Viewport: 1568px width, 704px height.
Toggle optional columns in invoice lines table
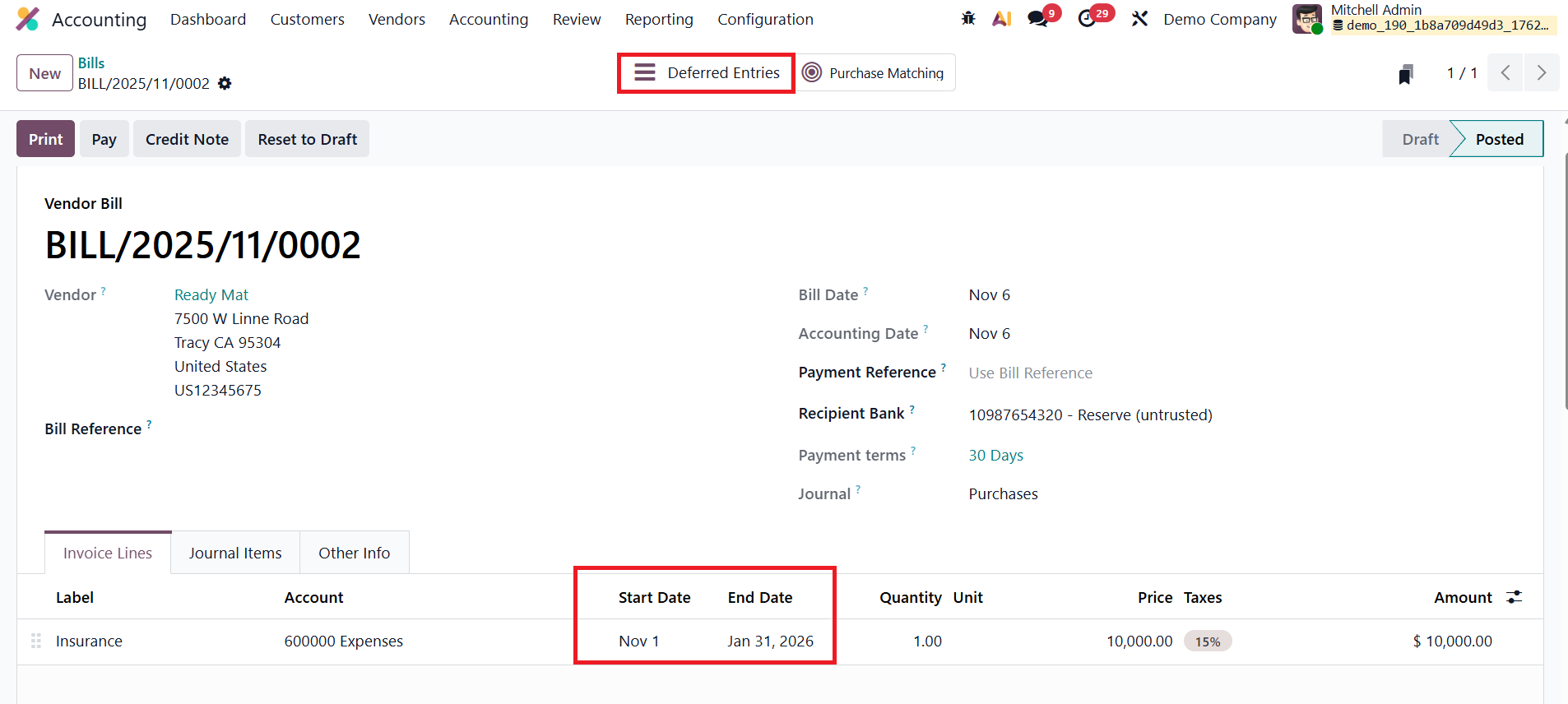[x=1514, y=597]
